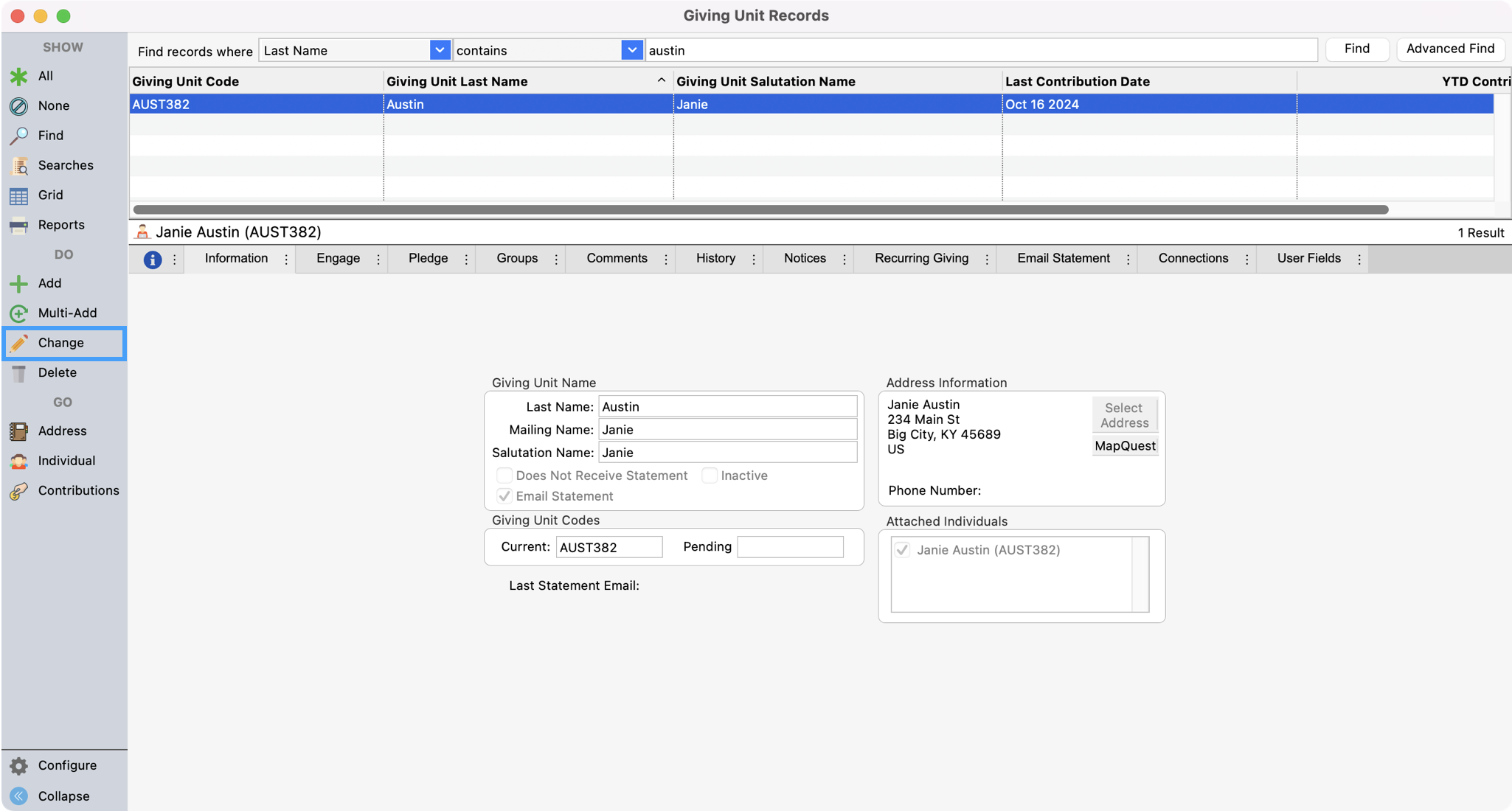Switch to Grid view icon
Image resolution: width=1512 pixels, height=811 pixels.
pyautogui.click(x=18, y=195)
